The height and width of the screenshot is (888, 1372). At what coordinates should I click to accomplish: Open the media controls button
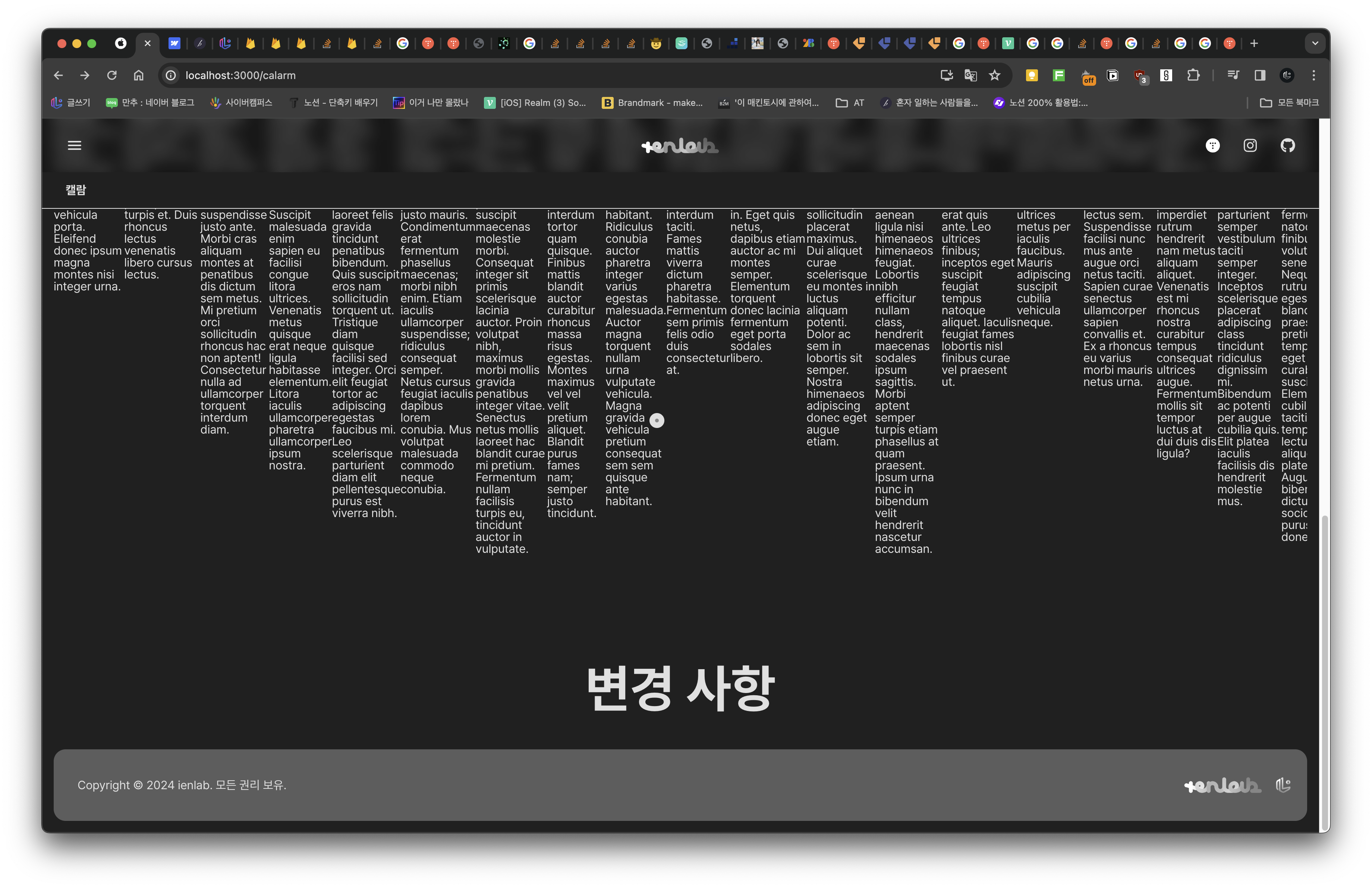(x=1233, y=75)
